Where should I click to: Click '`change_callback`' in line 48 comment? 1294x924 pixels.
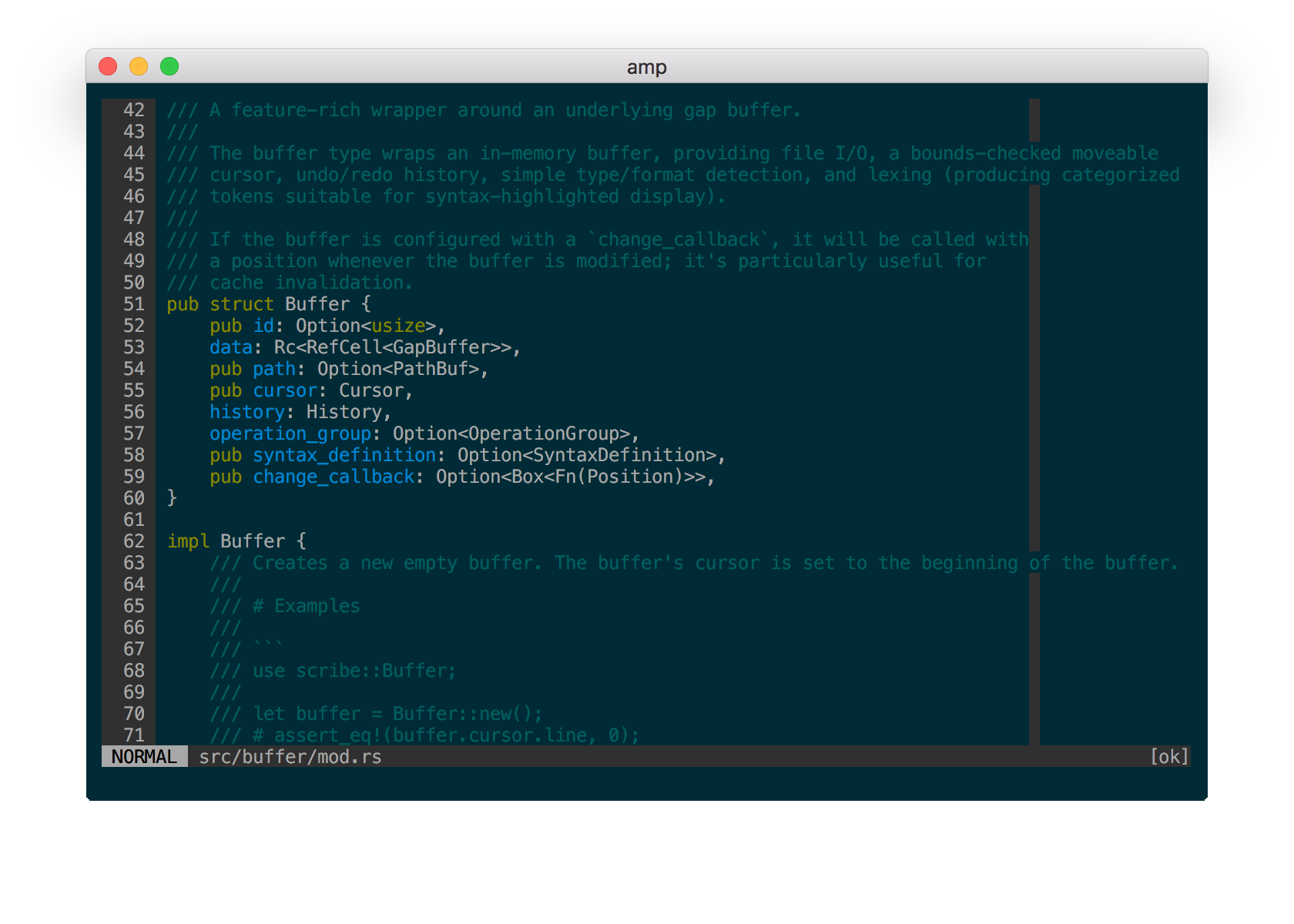[x=679, y=239]
